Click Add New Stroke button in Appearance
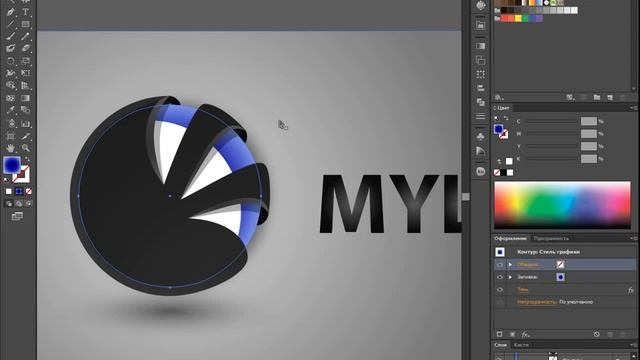The image size is (640, 360). 499,334
